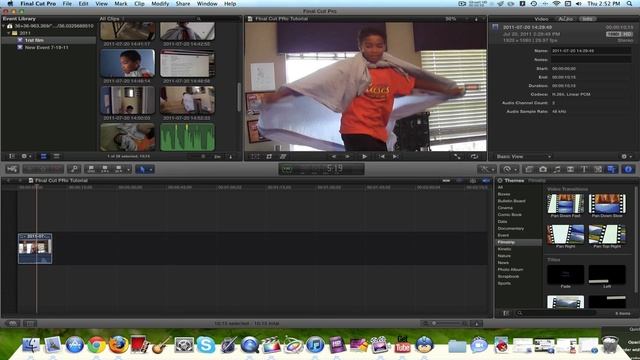Select the Sports theme category

coord(504,283)
